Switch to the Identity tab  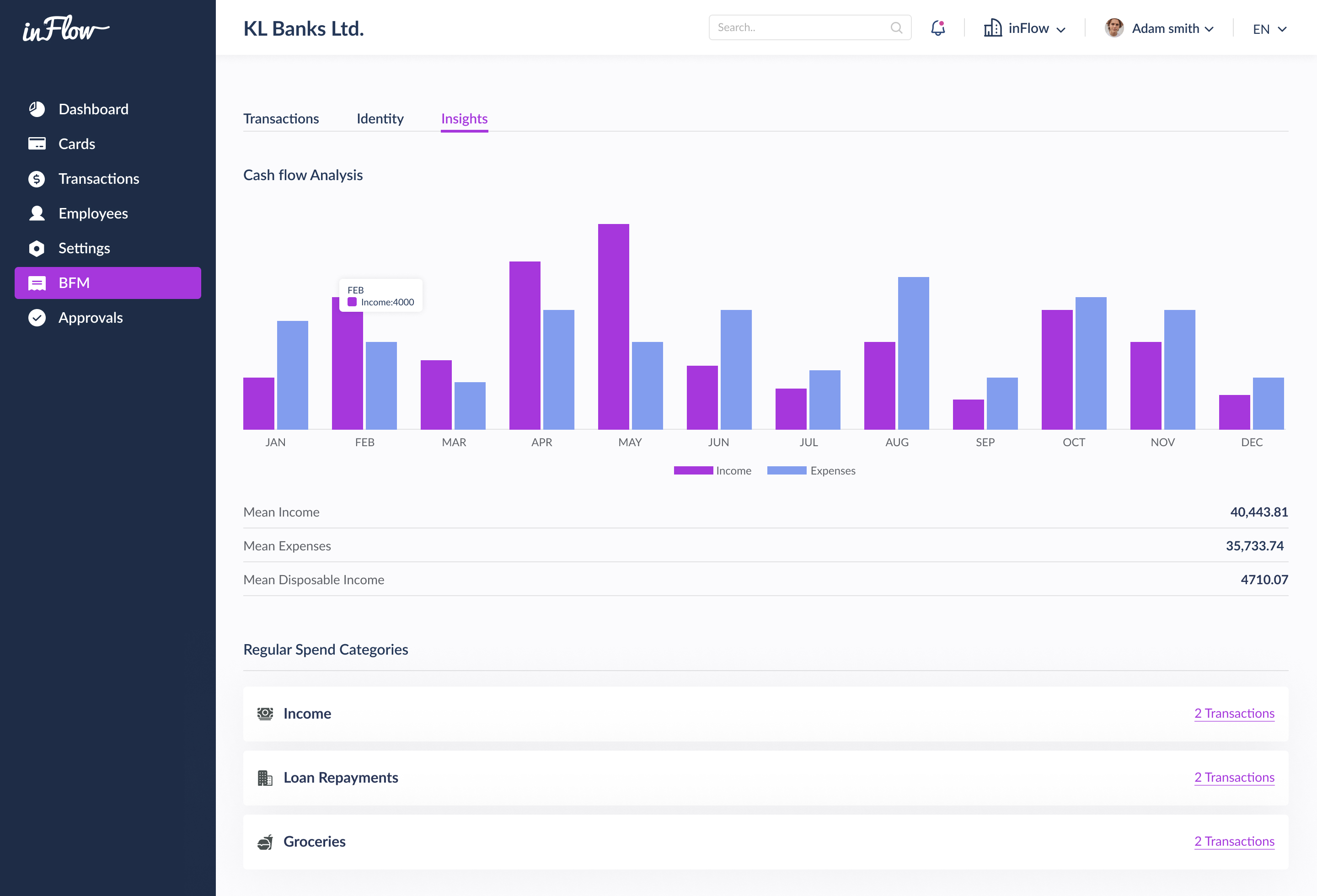pos(380,119)
